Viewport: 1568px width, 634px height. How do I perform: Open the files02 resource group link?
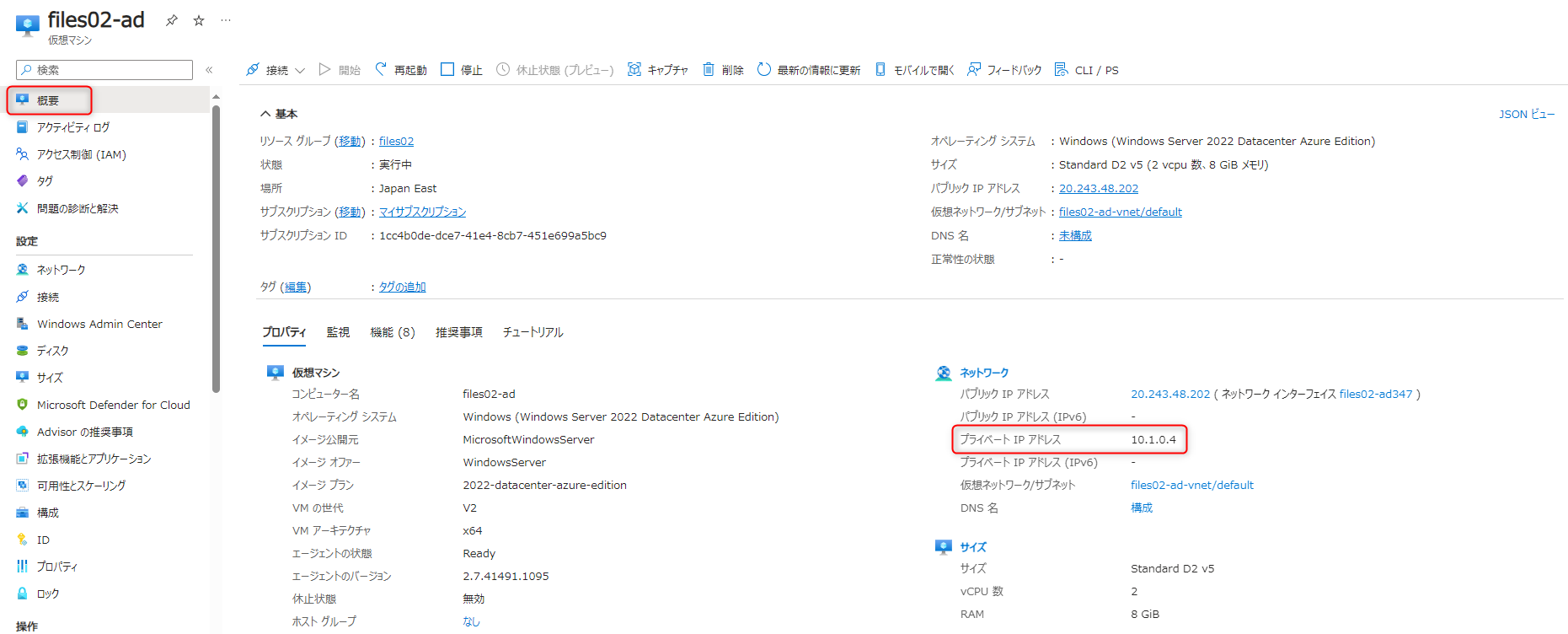click(x=396, y=142)
